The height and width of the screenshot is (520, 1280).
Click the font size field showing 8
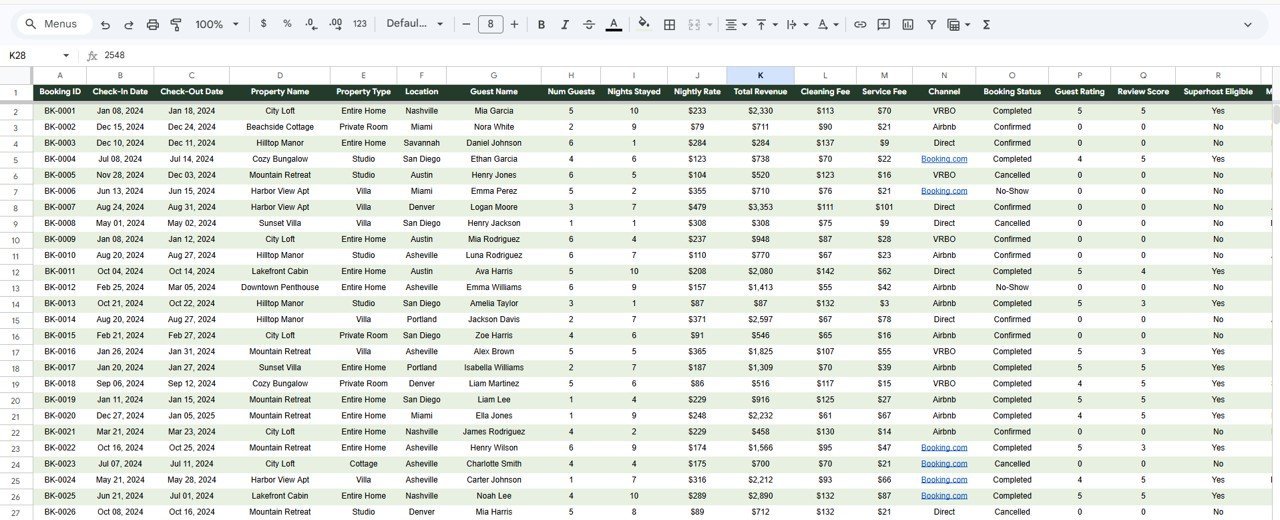coord(490,24)
